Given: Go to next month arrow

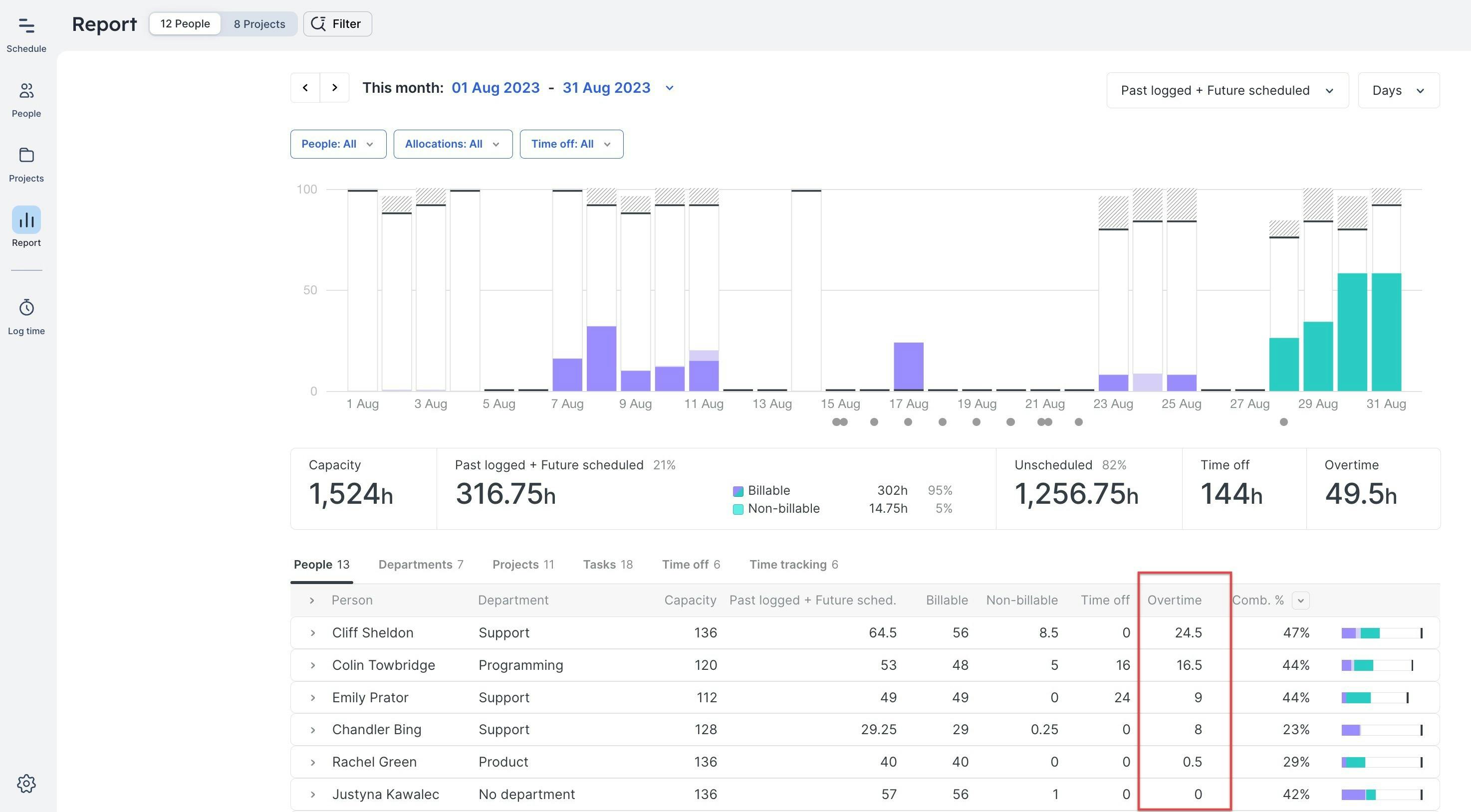Looking at the screenshot, I should tap(335, 88).
